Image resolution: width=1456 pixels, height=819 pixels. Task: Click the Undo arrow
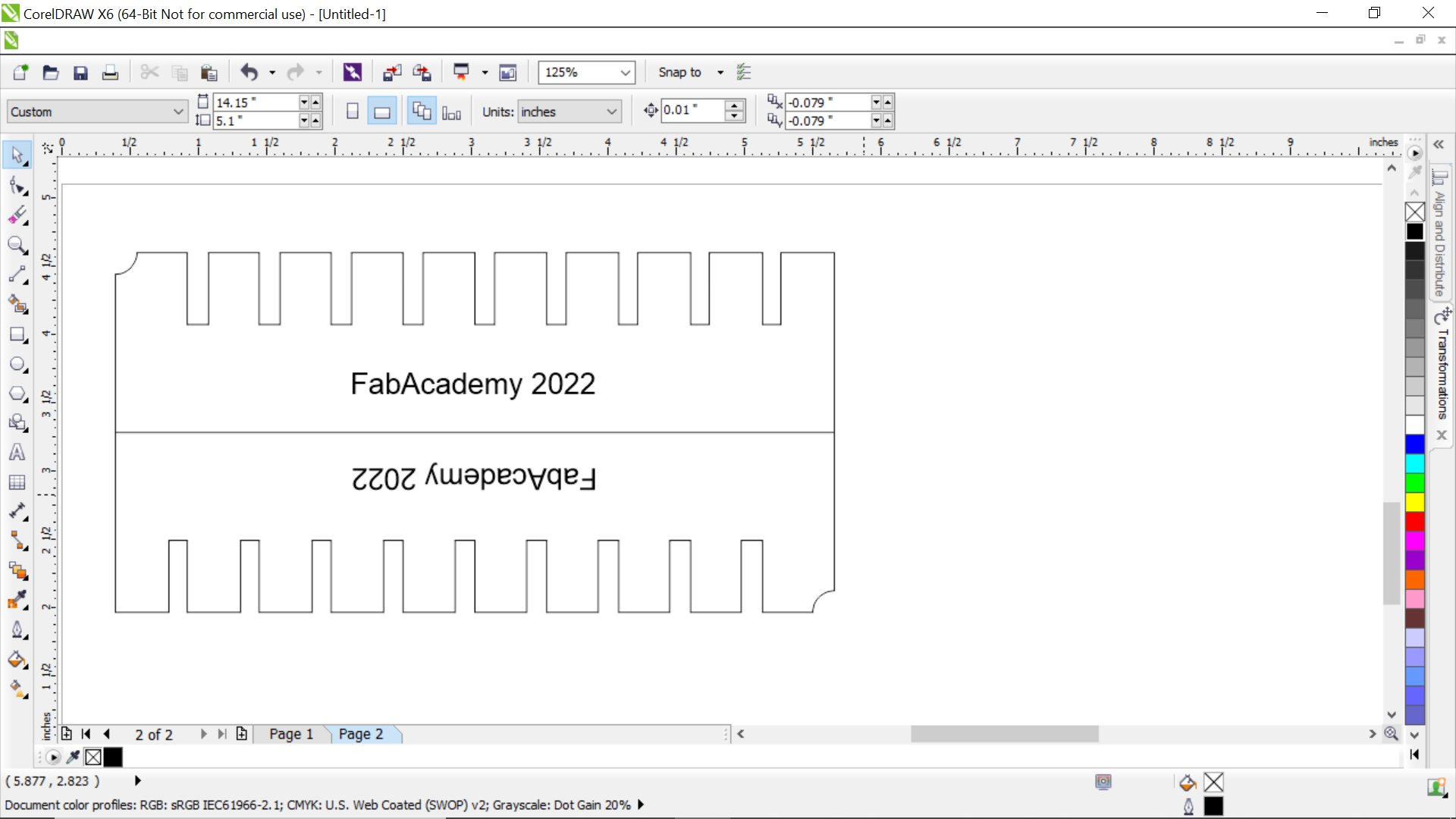click(249, 72)
